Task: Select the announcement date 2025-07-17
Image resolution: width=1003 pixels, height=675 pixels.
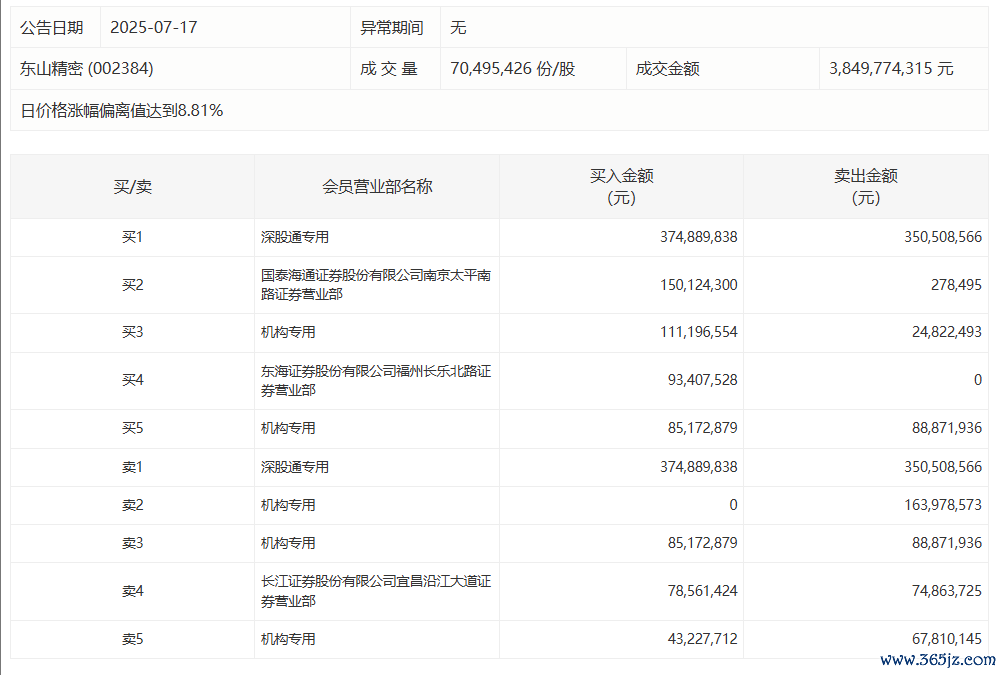Action: [154, 28]
